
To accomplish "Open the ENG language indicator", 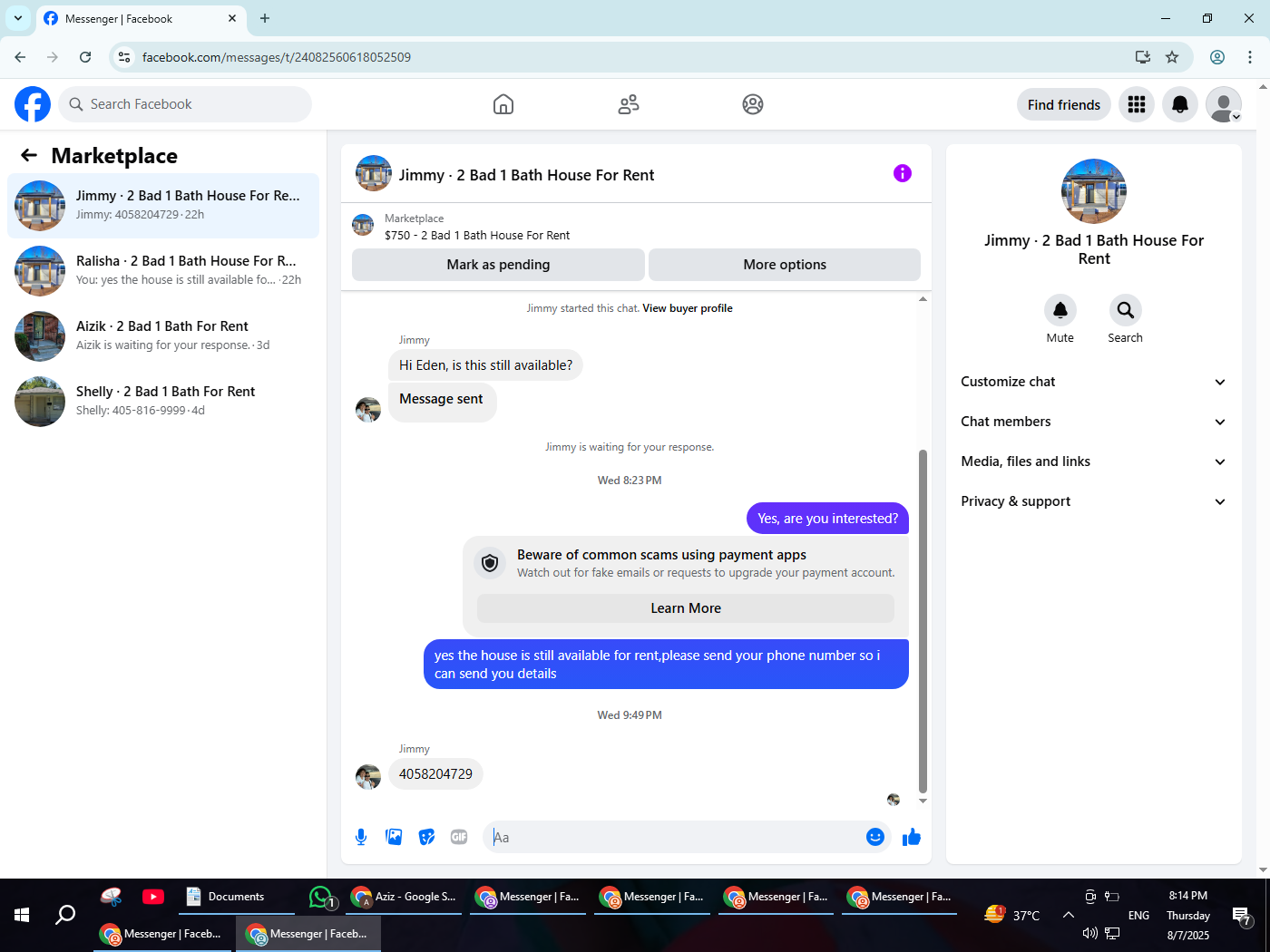I will [x=1138, y=916].
